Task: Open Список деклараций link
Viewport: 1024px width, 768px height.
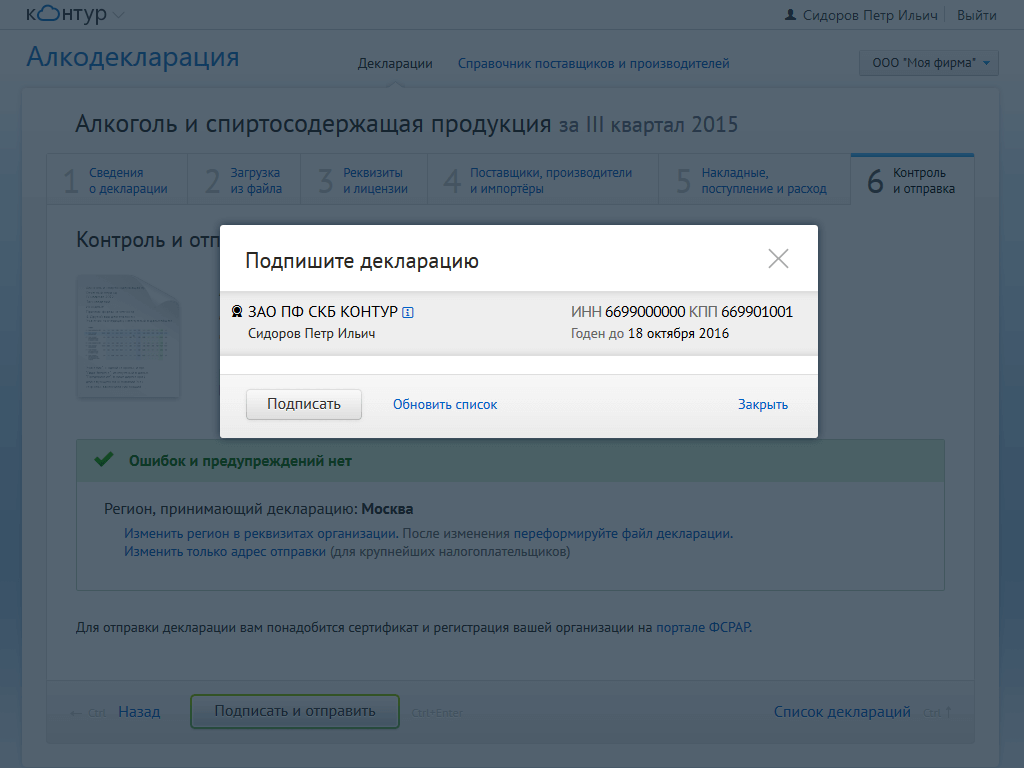Action: (x=842, y=712)
